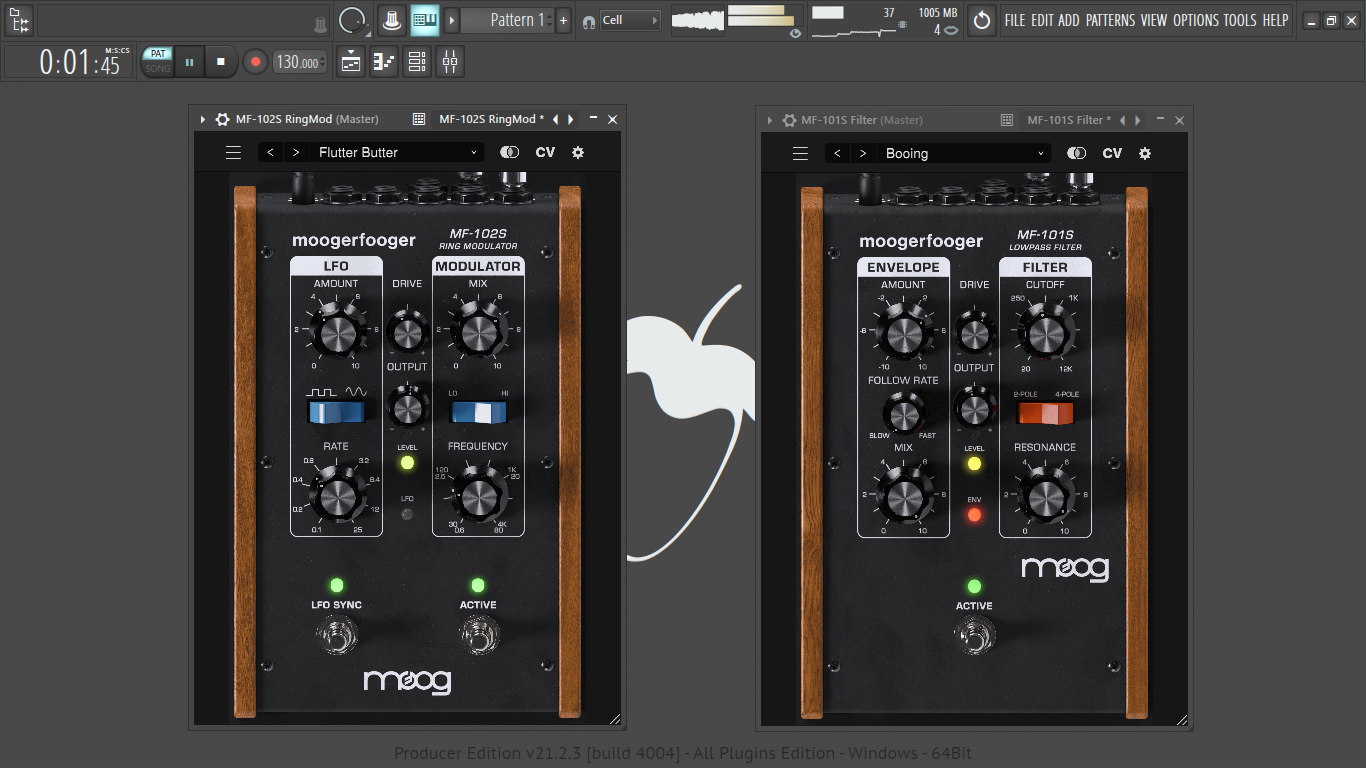Open the Cell snap dropdown
This screenshot has height=768, width=1366.
pyautogui.click(x=629, y=20)
